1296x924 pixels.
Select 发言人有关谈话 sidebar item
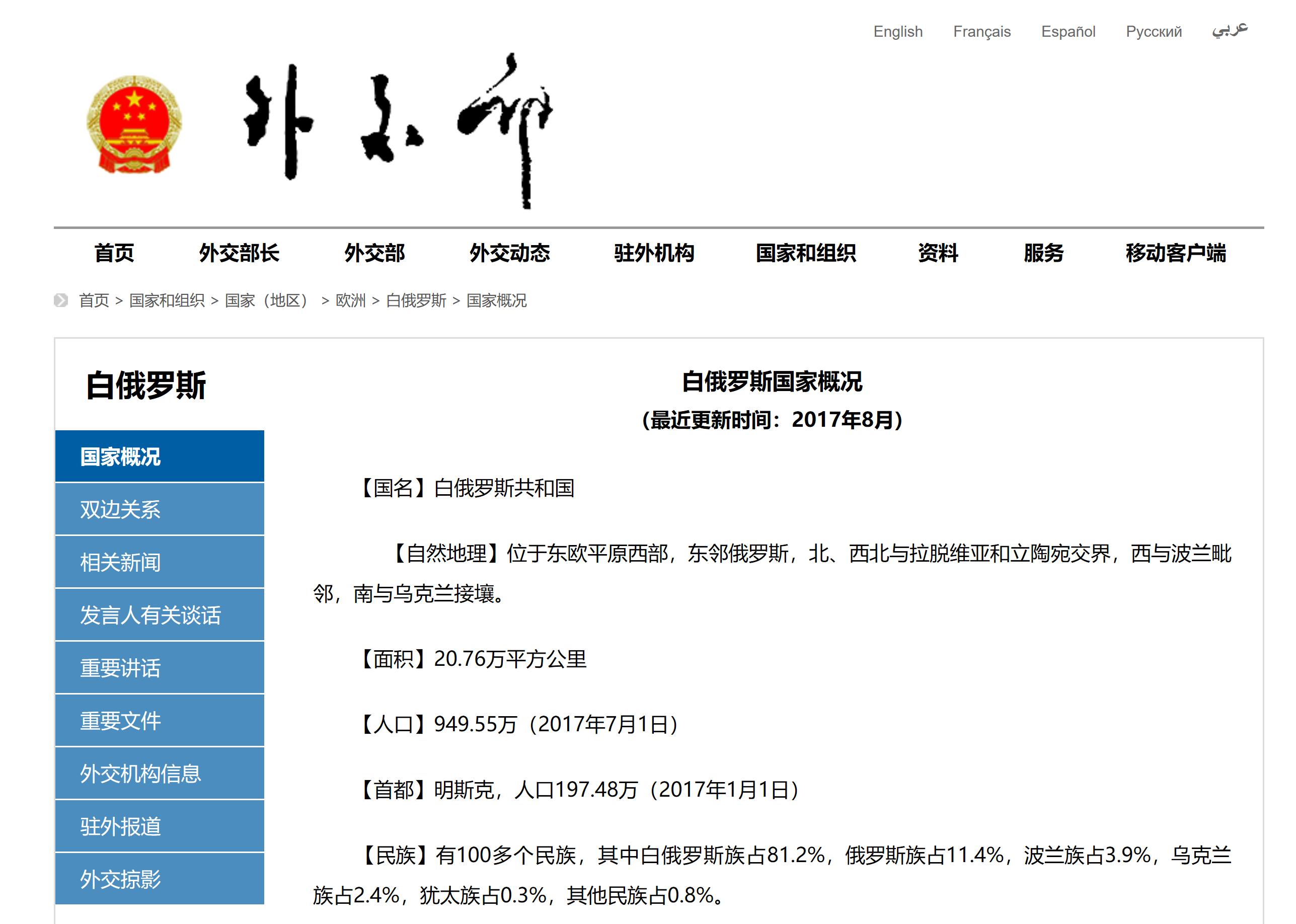coord(160,615)
